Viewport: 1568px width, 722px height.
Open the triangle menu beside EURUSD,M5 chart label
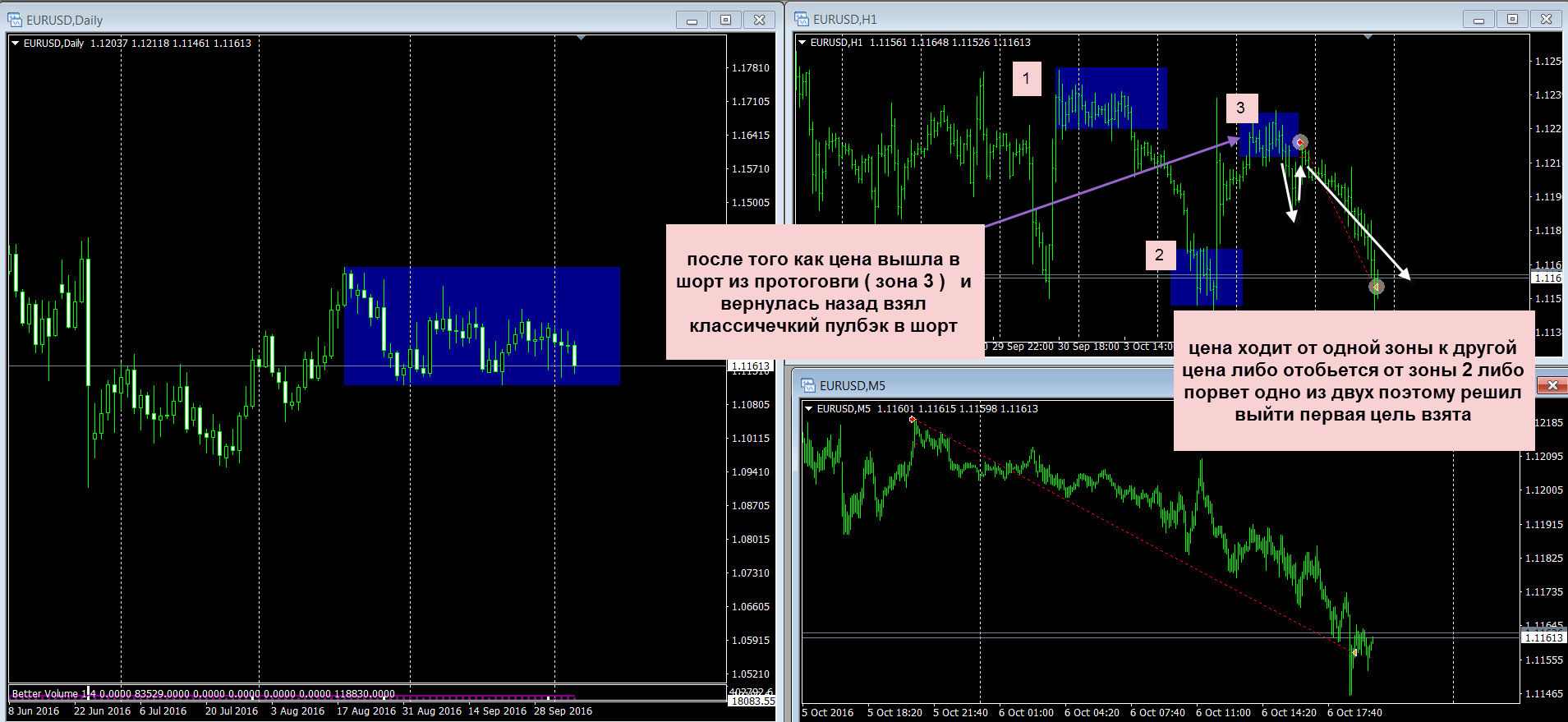[808, 409]
